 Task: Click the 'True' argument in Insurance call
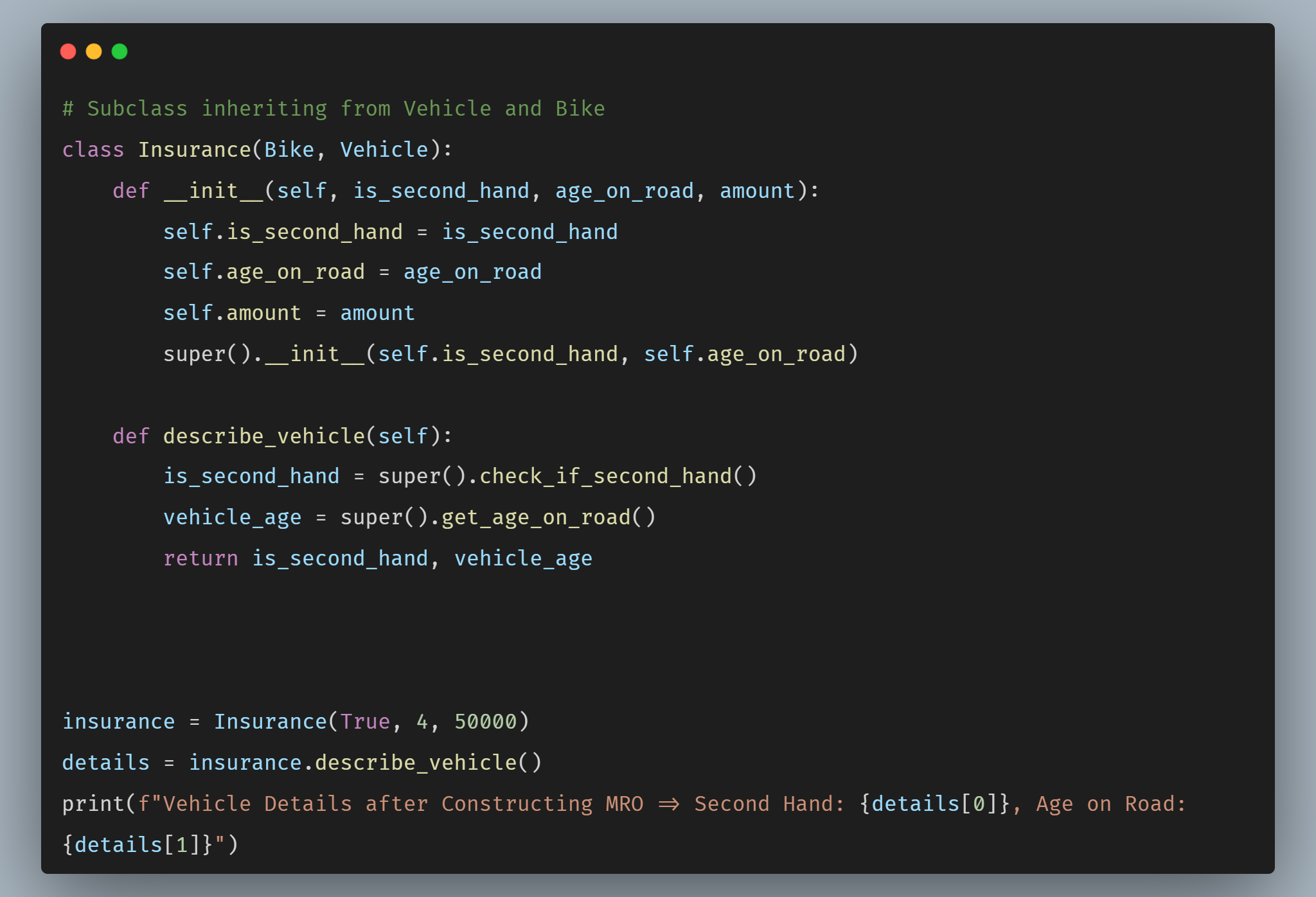pyautogui.click(x=364, y=722)
